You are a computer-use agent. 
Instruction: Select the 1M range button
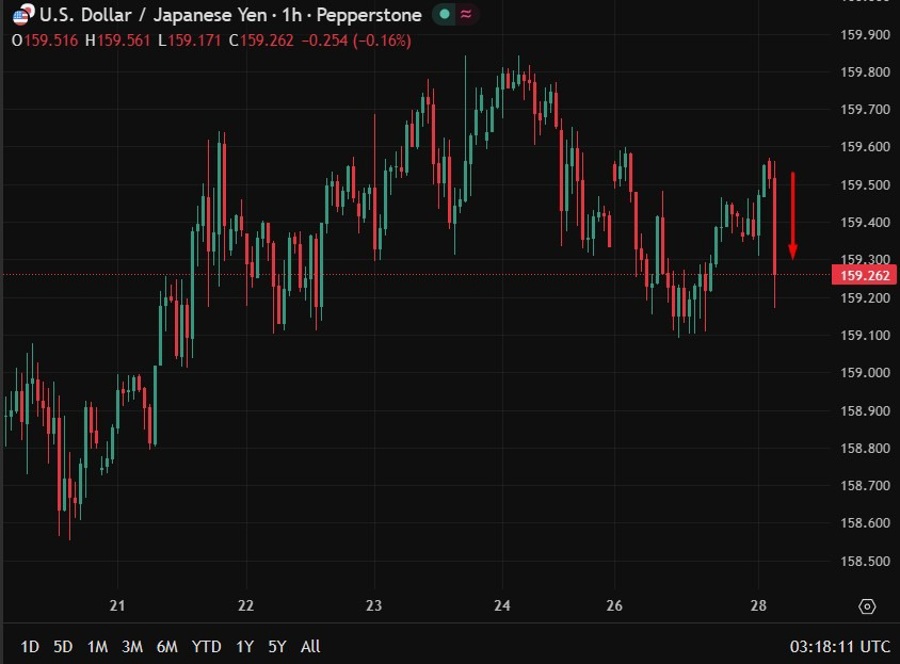[x=96, y=646]
